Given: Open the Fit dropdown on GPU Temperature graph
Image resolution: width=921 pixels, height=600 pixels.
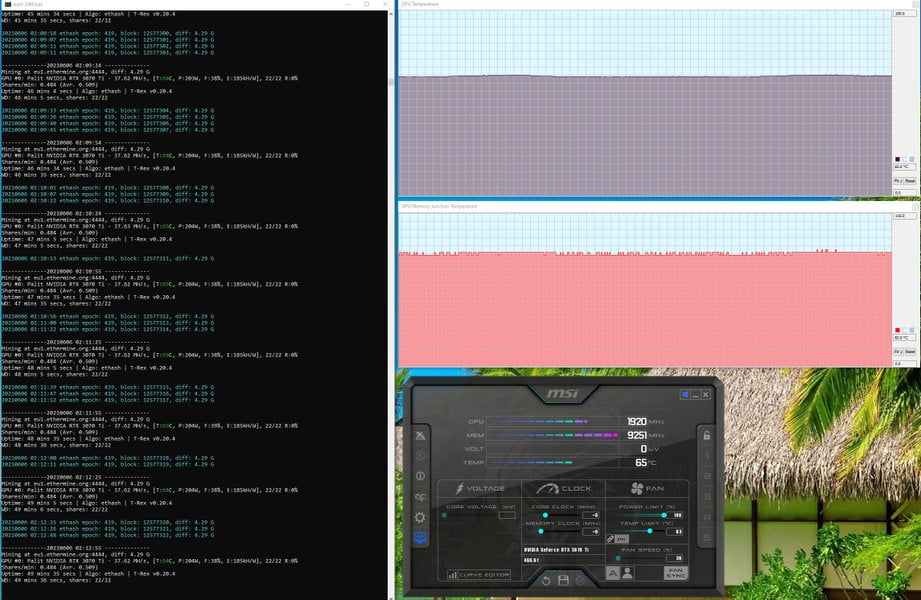Looking at the screenshot, I should [x=898, y=181].
